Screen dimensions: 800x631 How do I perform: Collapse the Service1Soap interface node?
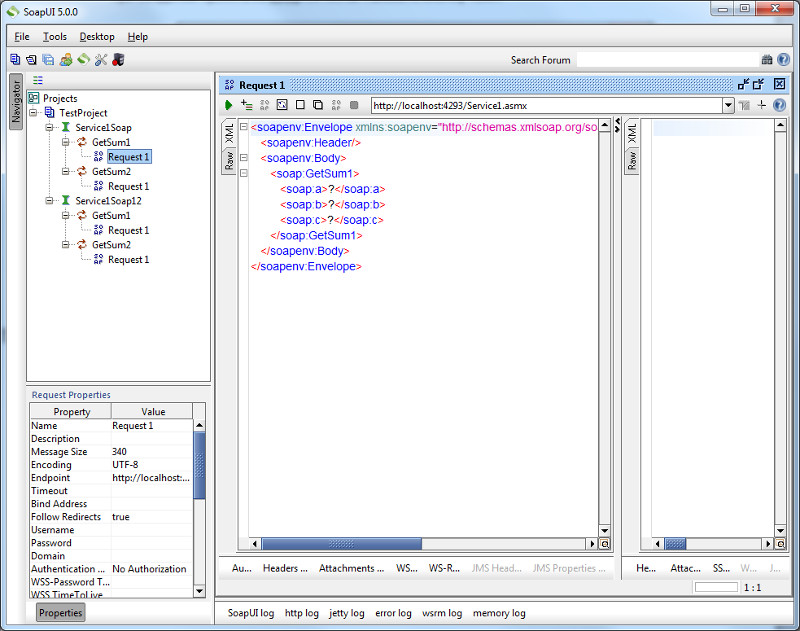point(49,128)
